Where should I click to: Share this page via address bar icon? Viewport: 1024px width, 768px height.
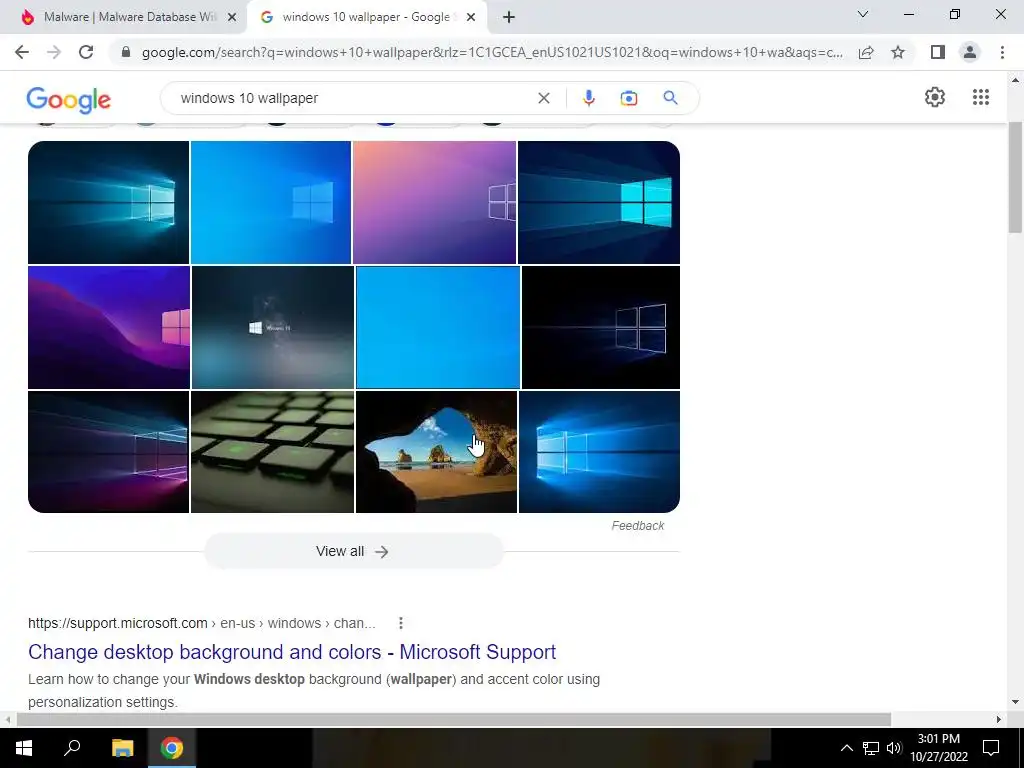coord(866,52)
